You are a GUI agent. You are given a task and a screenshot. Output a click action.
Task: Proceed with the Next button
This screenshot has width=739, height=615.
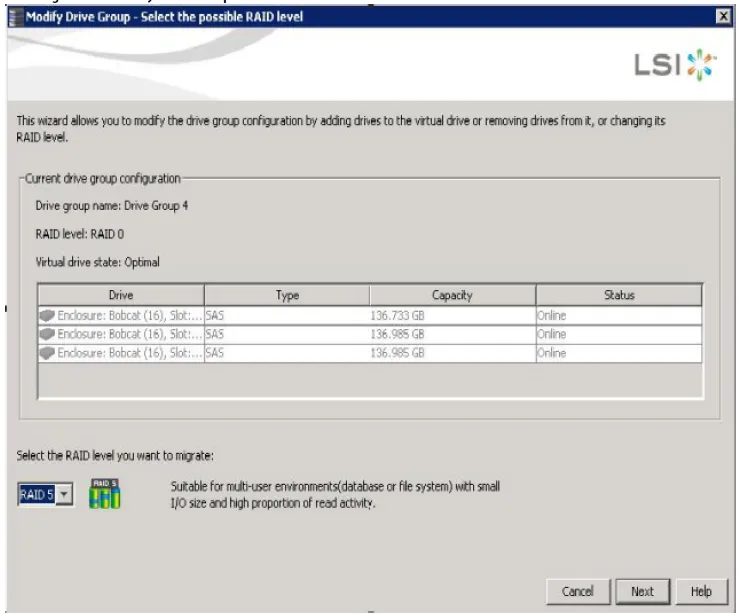click(x=642, y=591)
